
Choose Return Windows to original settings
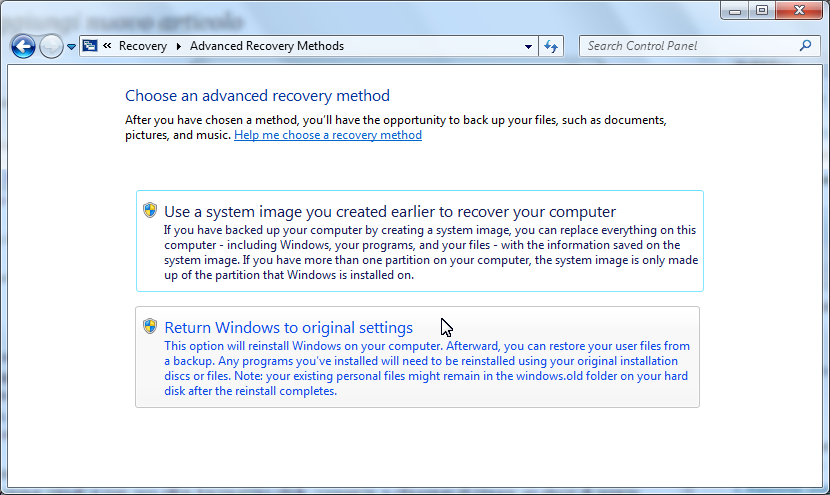pyautogui.click(x=417, y=357)
